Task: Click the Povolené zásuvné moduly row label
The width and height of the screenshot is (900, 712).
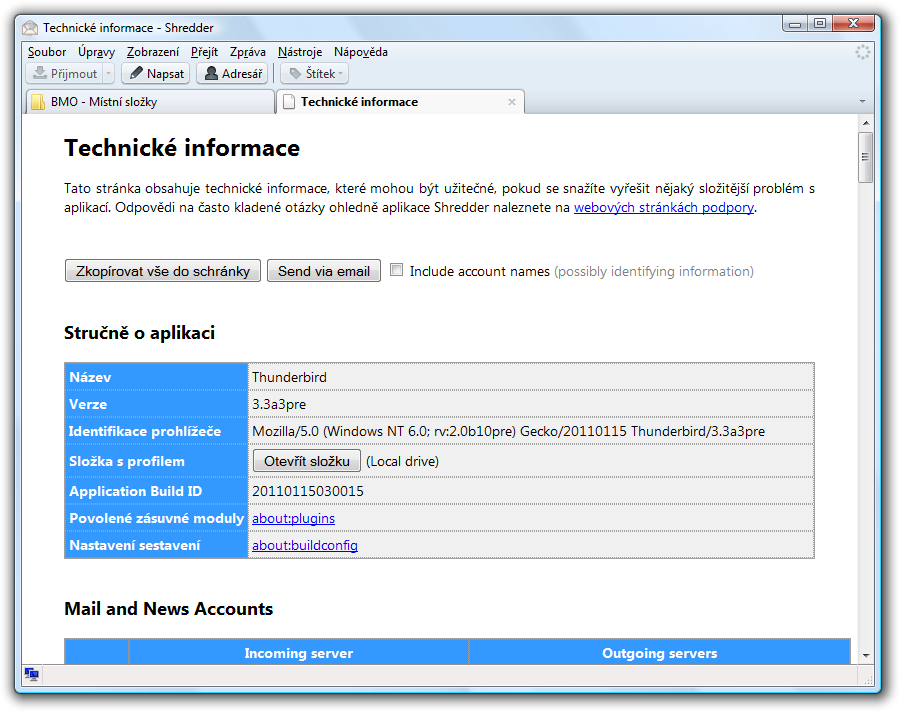Action: coord(157,518)
